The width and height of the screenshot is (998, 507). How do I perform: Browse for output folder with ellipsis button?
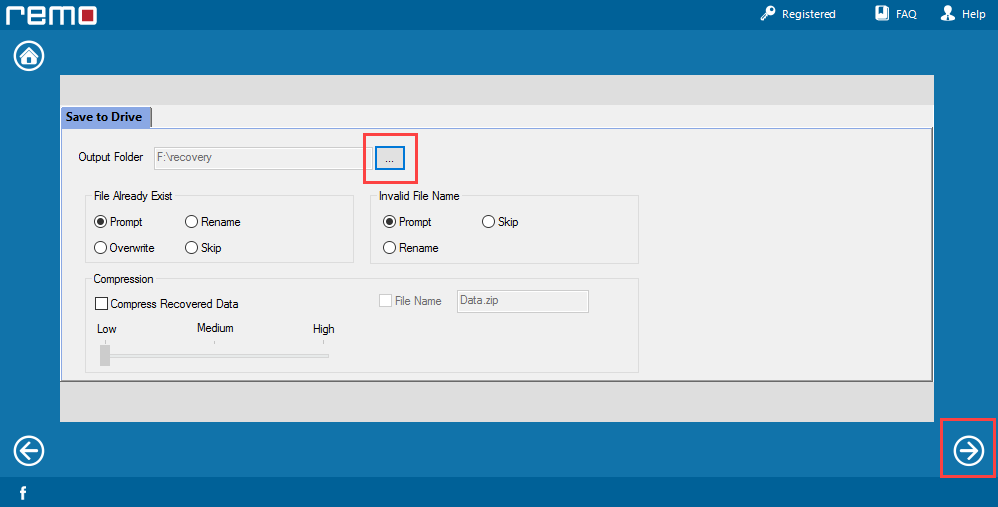[x=390, y=158]
